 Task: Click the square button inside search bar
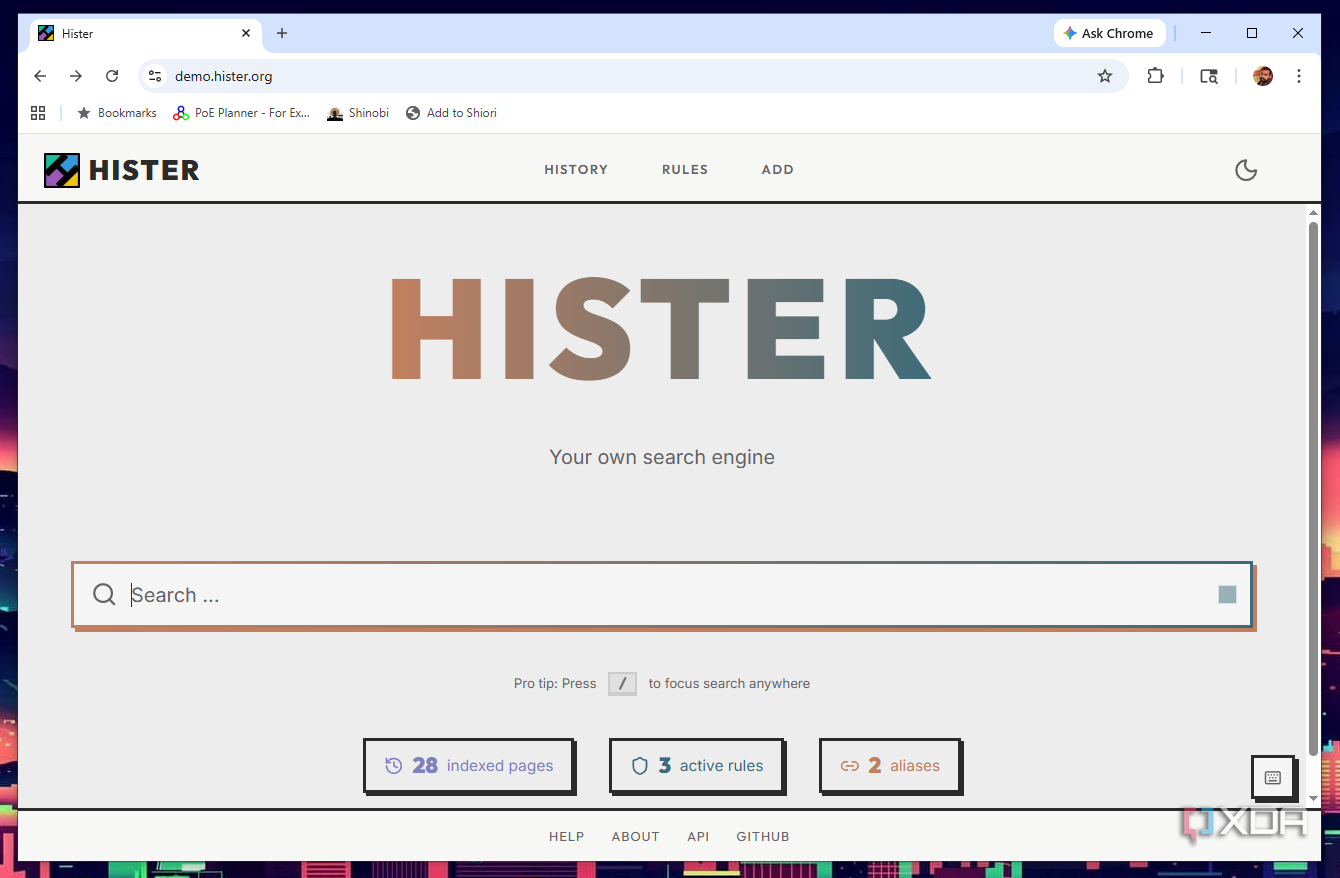(x=1227, y=595)
